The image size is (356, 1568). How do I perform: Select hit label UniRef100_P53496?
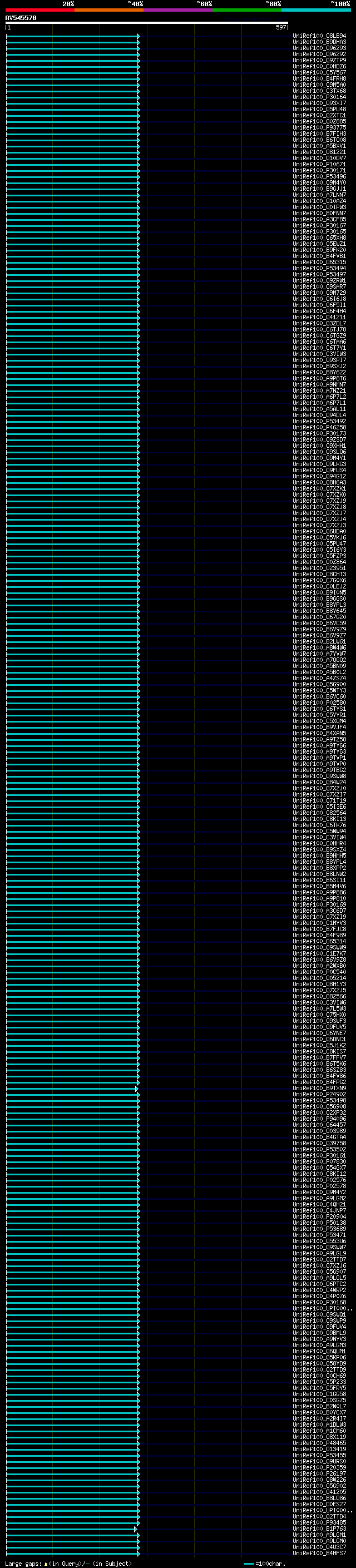coord(319,176)
